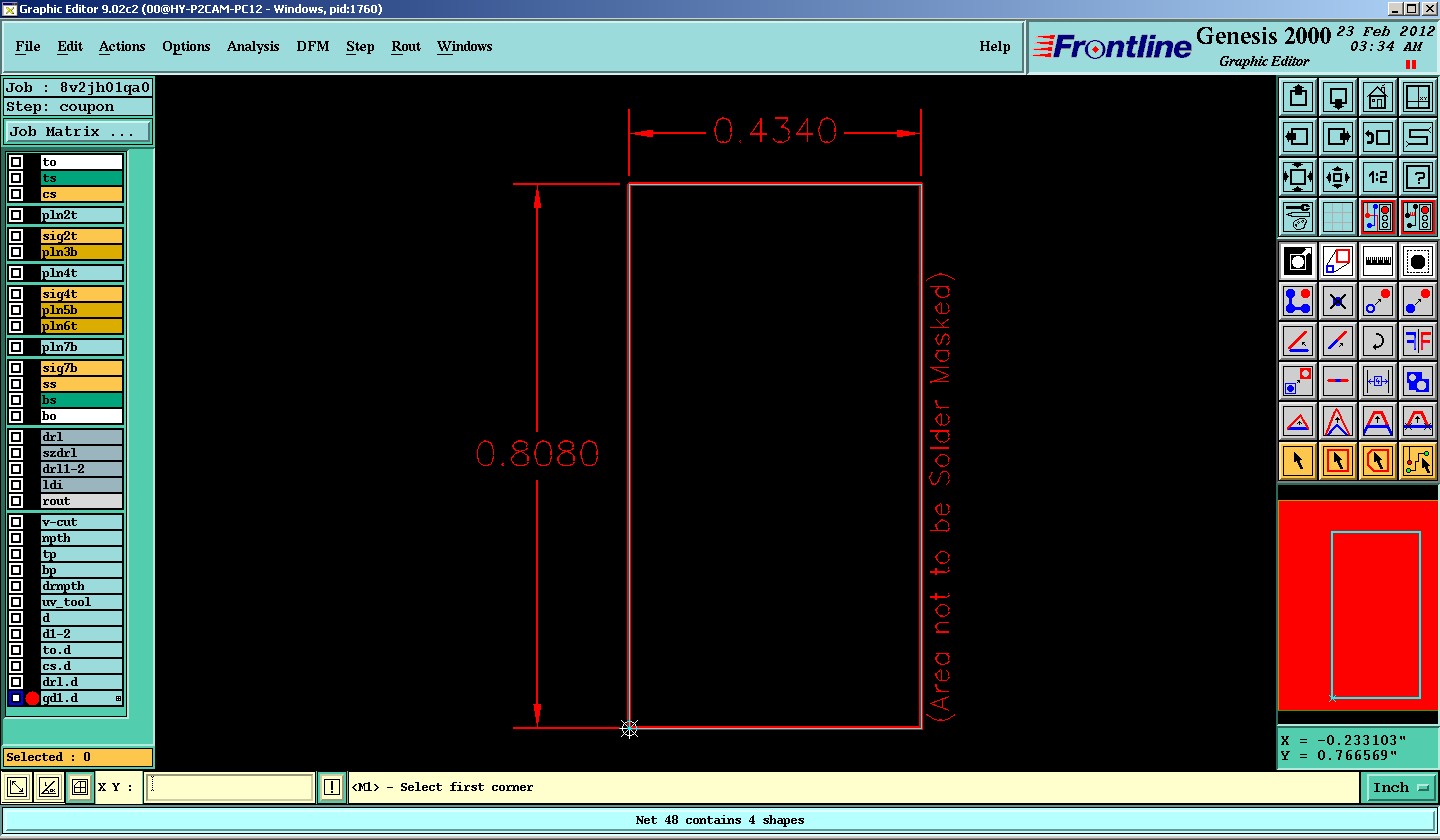Open the Windows menu

[x=464, y=46]
